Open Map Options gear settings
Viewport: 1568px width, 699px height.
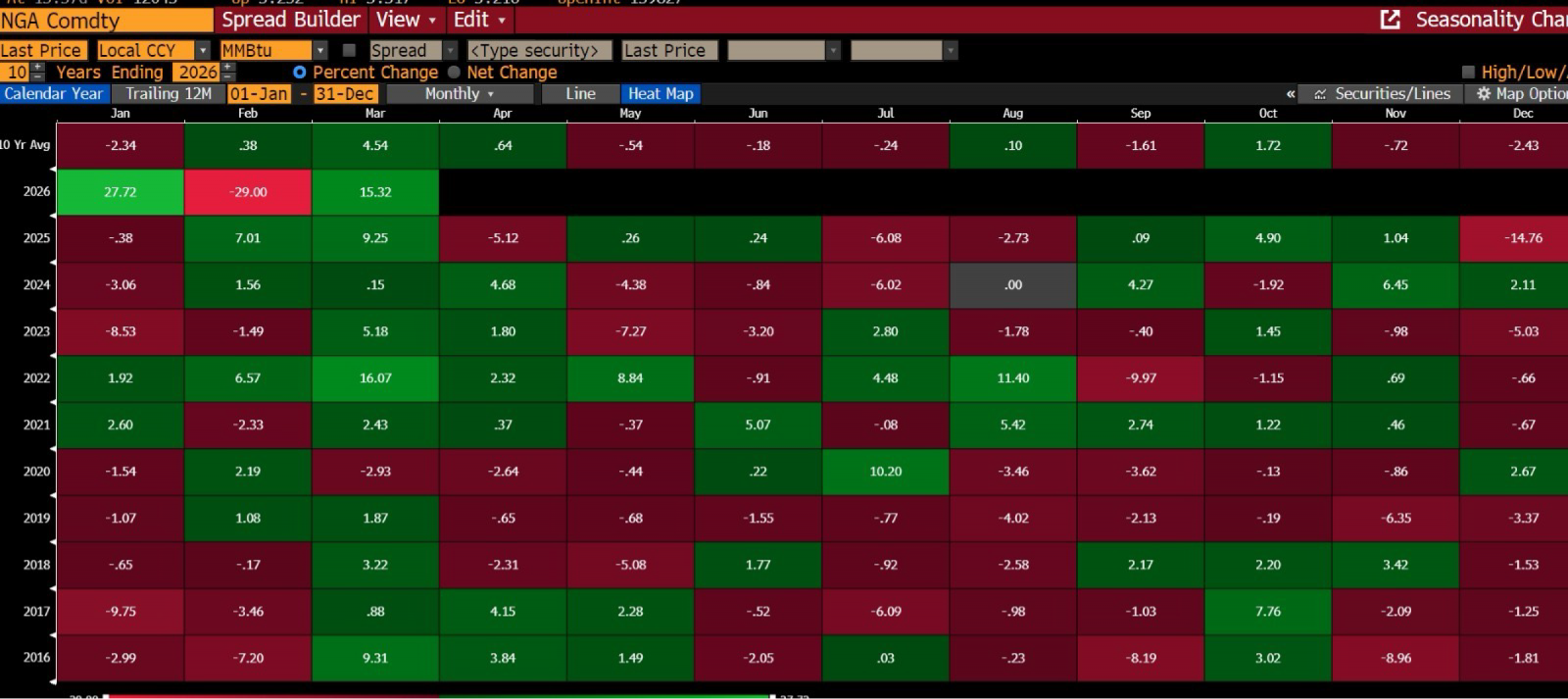pyautogui.click(x=1519, y=94)
